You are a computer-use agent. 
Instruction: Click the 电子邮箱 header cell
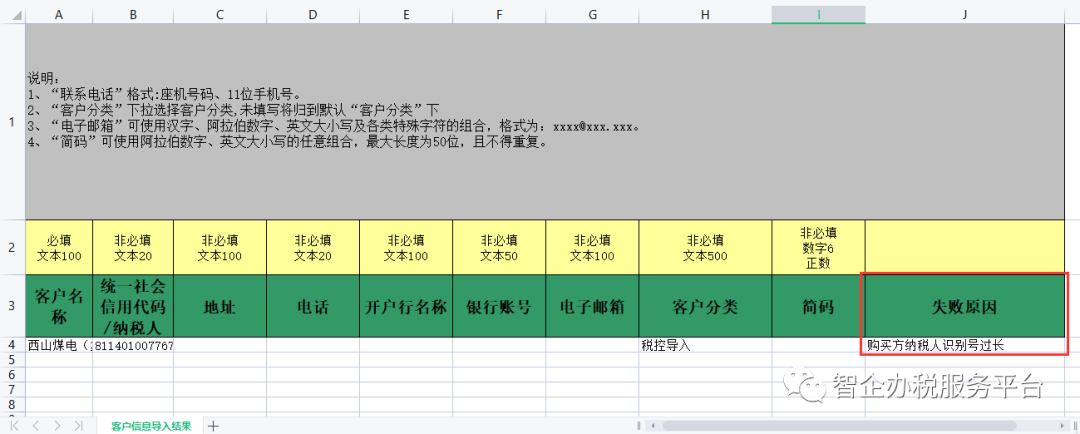(x=592, y=306)
